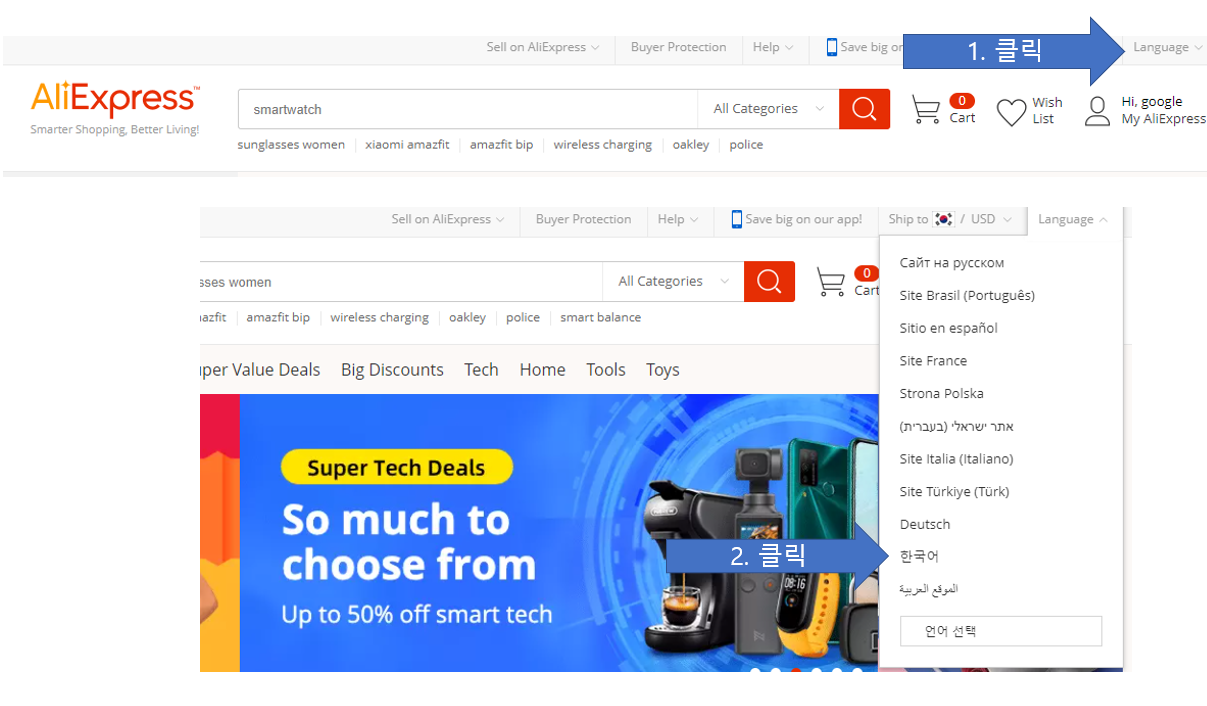Click 'Buyer Protection' link in upper capture
1207x706 pixels.
678,47
